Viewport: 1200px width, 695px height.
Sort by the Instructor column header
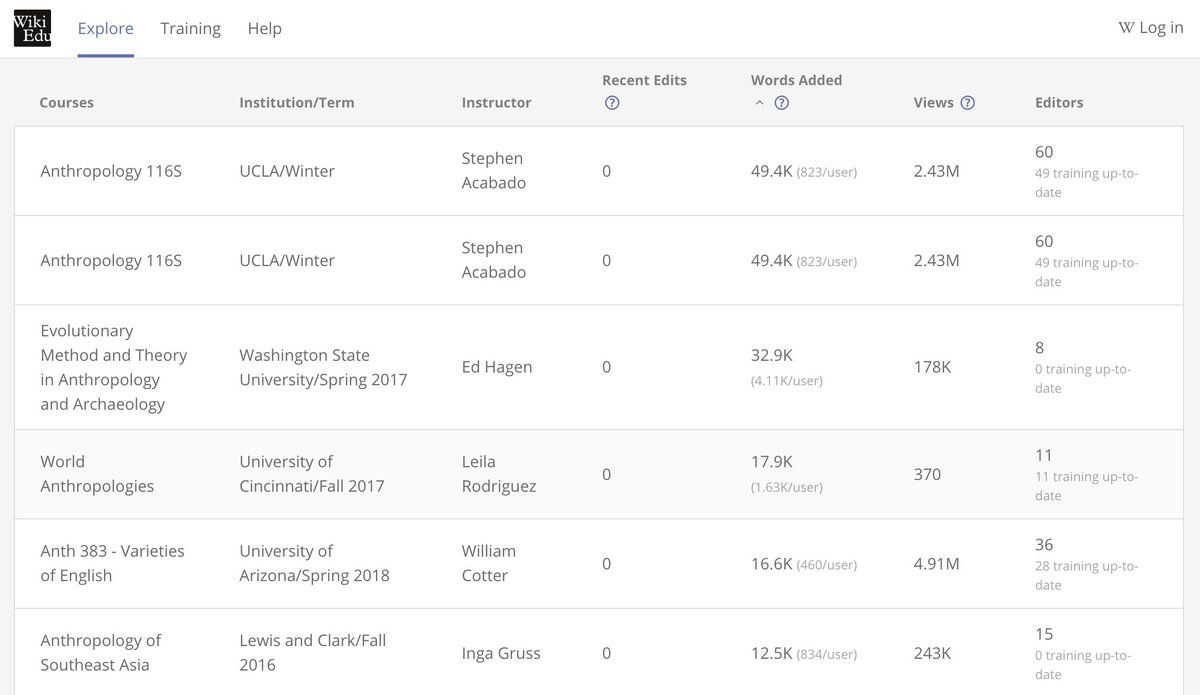point(496,102)
